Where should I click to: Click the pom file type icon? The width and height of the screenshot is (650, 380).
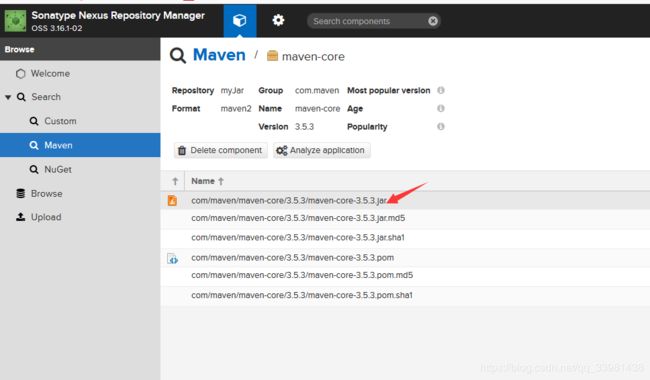[x=172, y=259]
